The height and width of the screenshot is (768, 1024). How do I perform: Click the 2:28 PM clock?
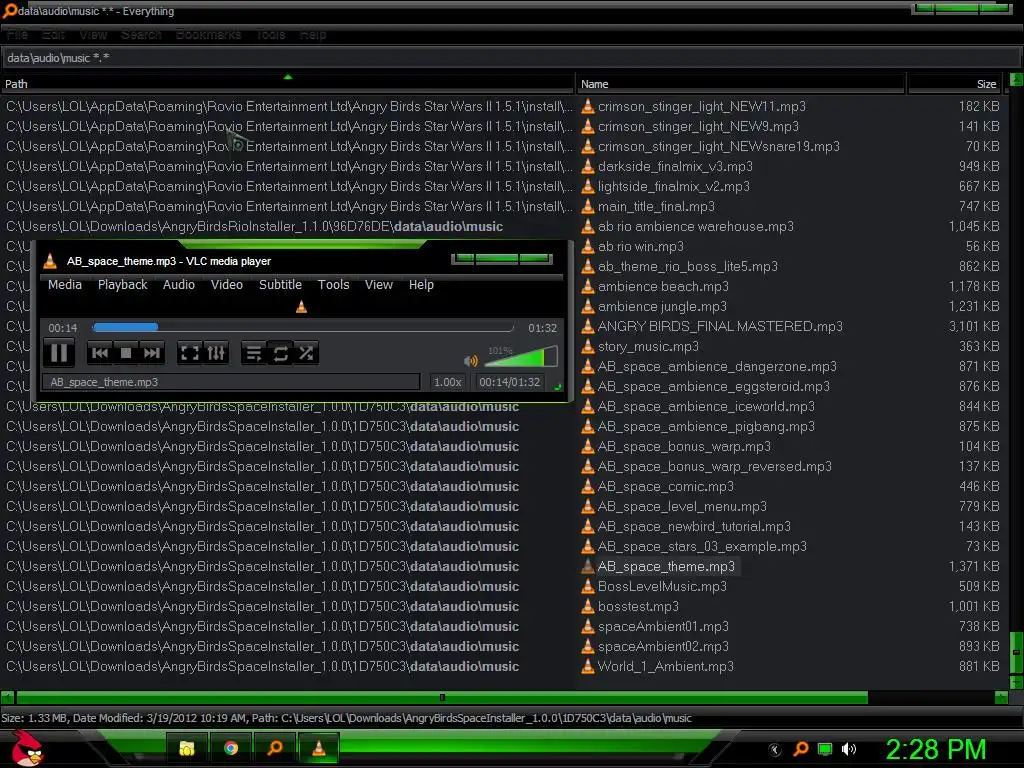936,749
